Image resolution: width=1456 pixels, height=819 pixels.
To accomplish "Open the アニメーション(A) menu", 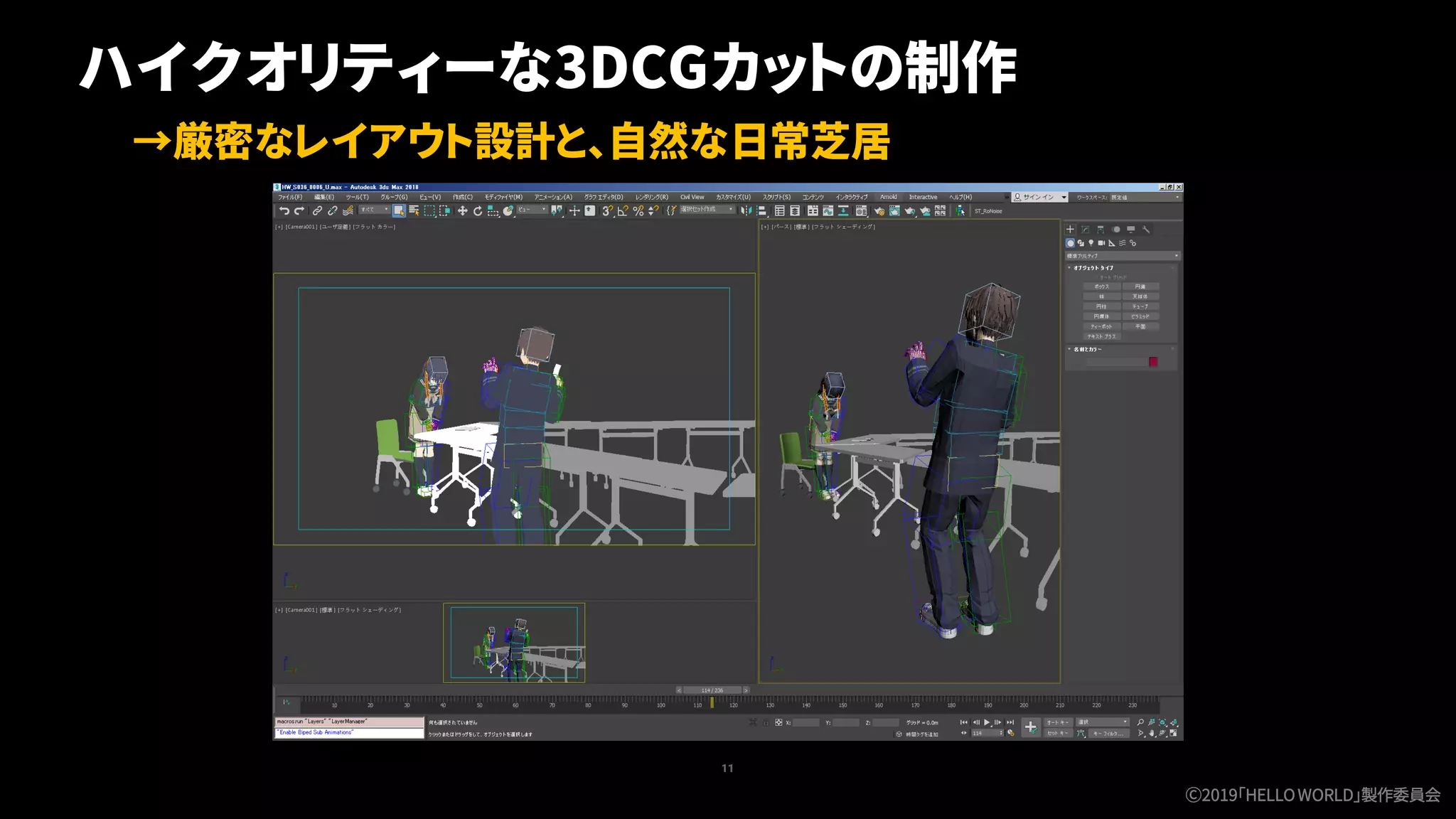I will coord(553,197).
